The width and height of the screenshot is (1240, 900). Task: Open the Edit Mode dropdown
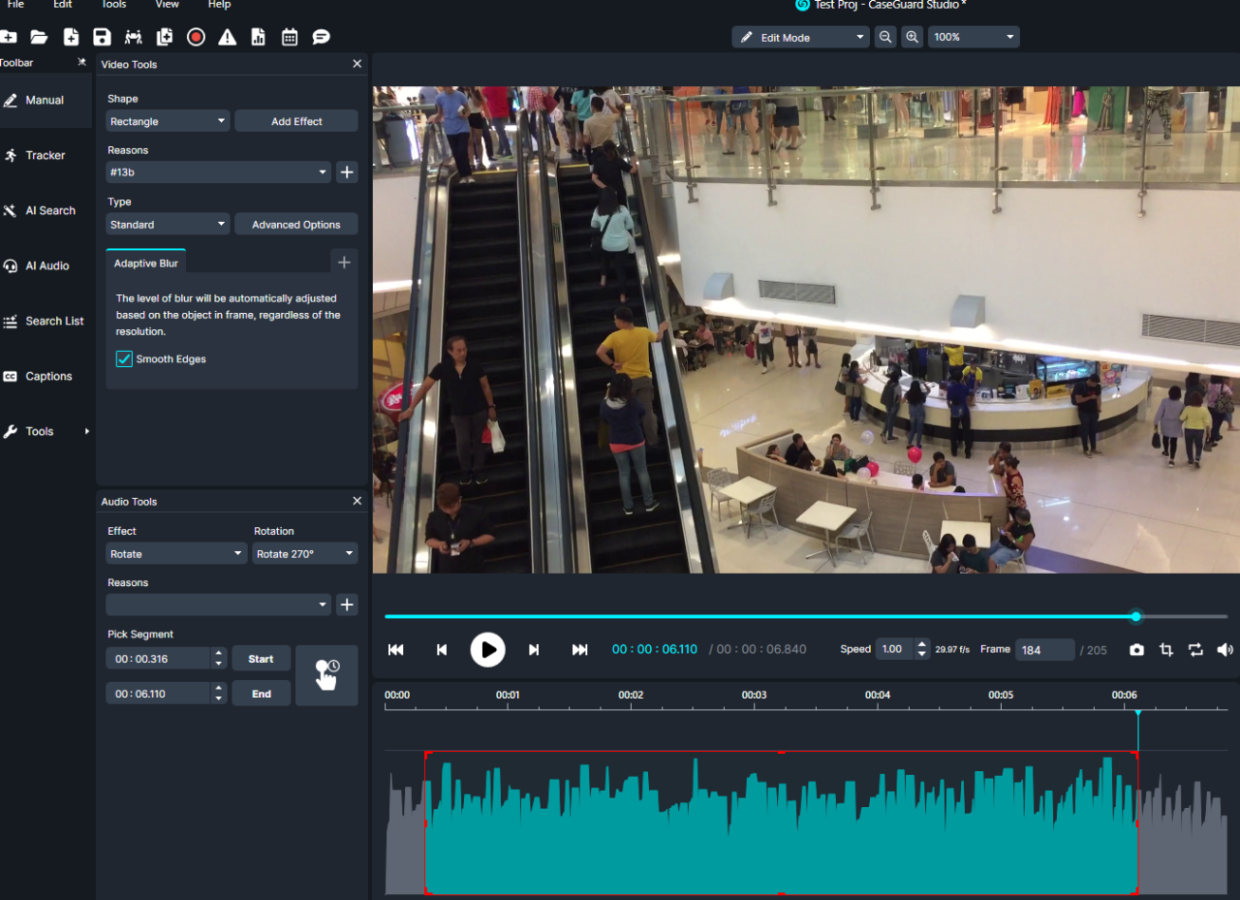[800, 37]
